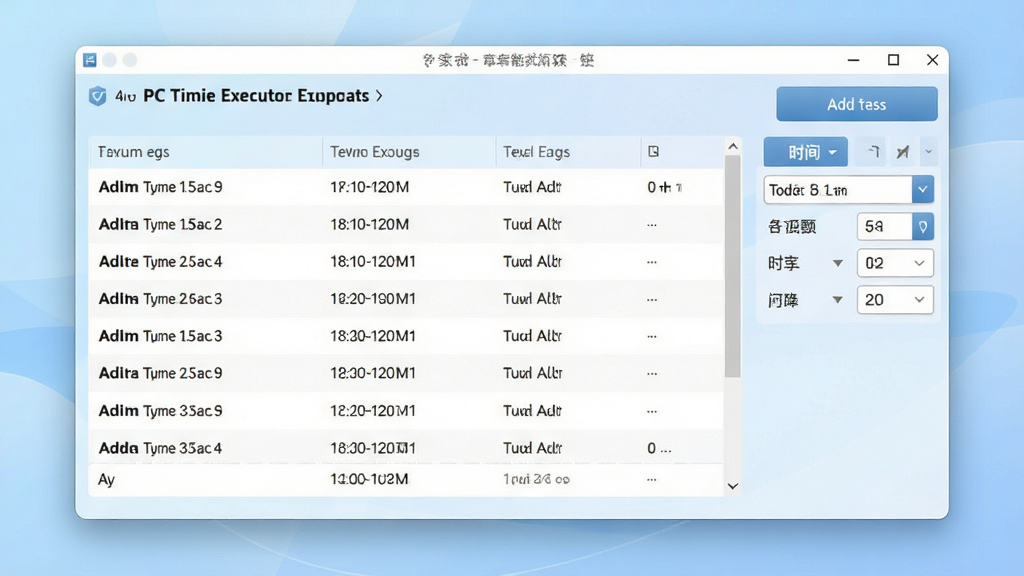Open the 02 dropdown
Image resolution: width=1024 pixels, height=576 pixels.
(895, 263)
